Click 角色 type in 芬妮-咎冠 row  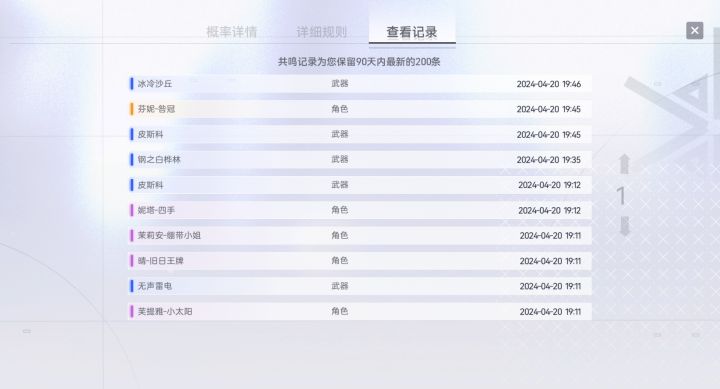(340, 109)
